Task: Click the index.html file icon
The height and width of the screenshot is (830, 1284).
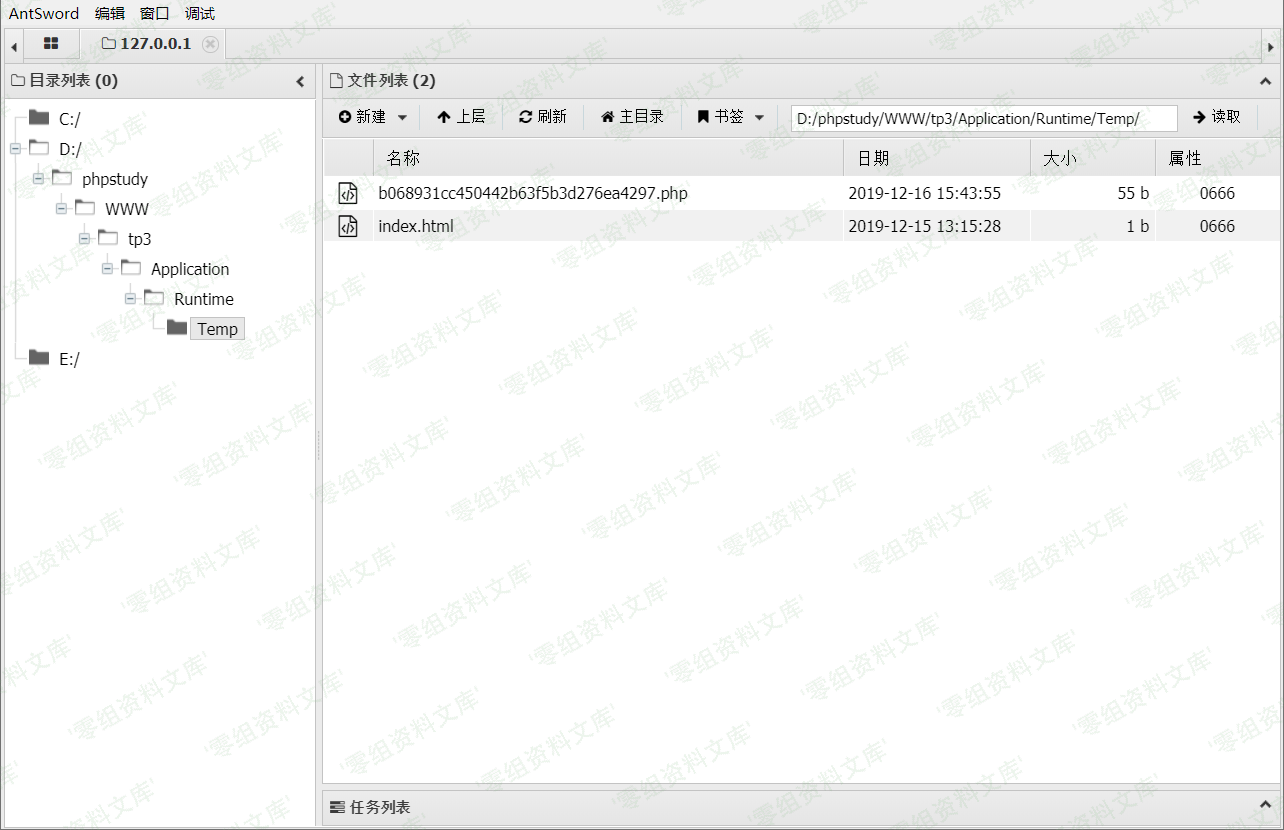Action: pos(348,227)
